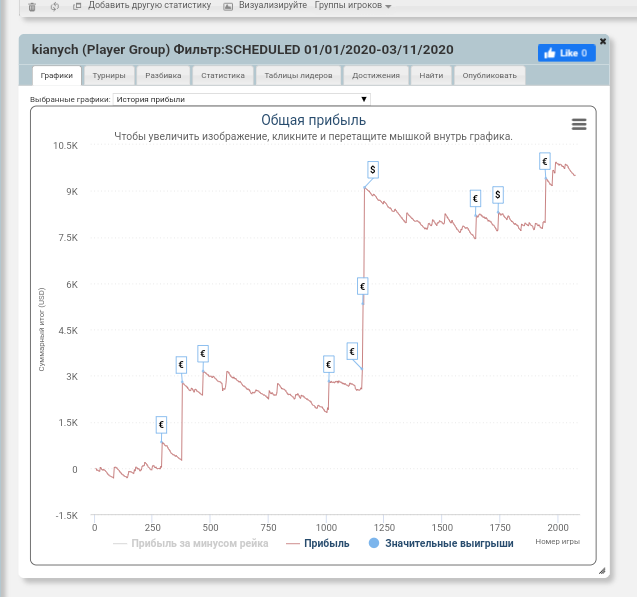Click the dollar marker near game 1750
This screenshot has width=637, height=597.
[x=498, y=195]
